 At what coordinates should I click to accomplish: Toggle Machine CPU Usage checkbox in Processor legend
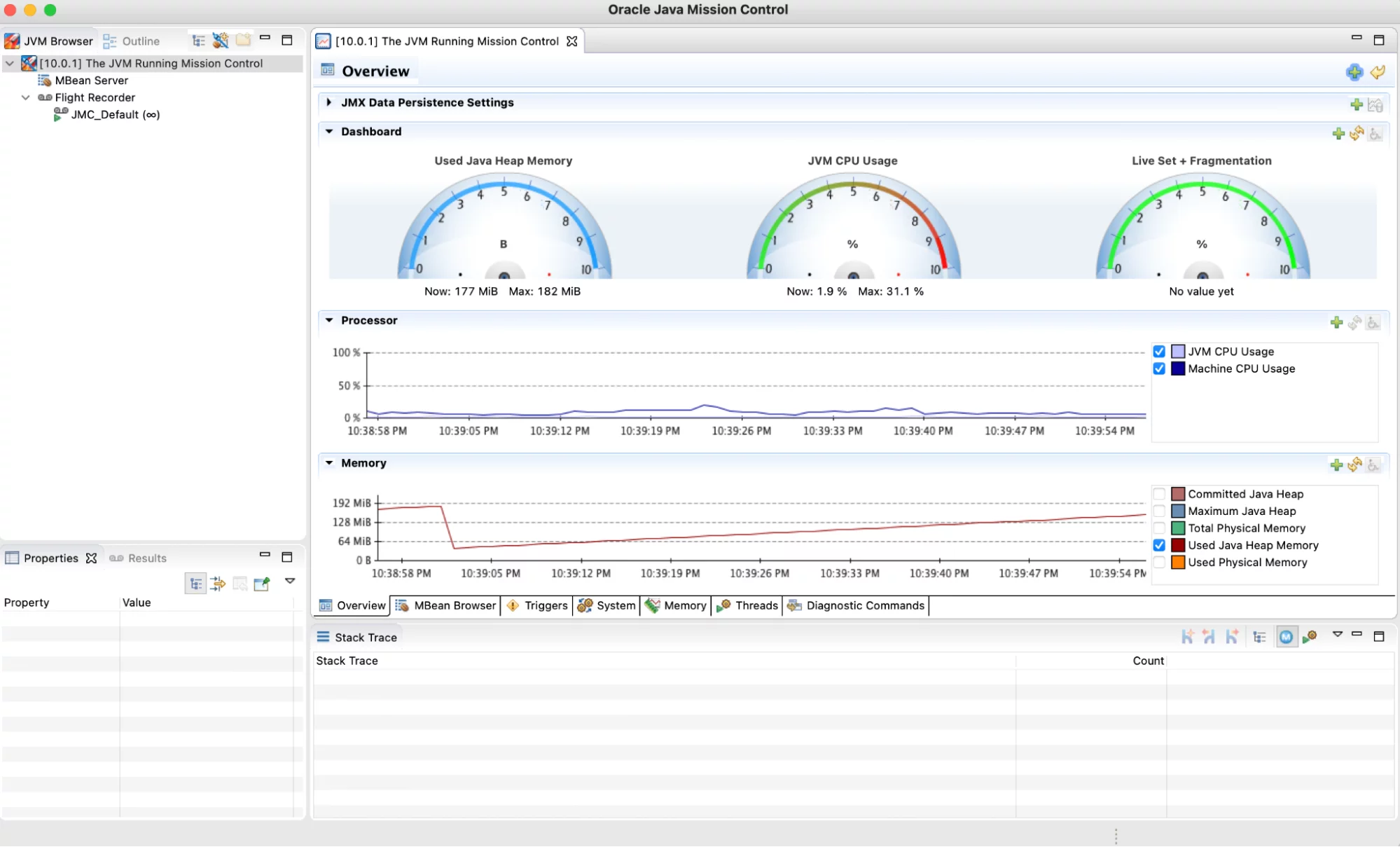point(1159,368)
